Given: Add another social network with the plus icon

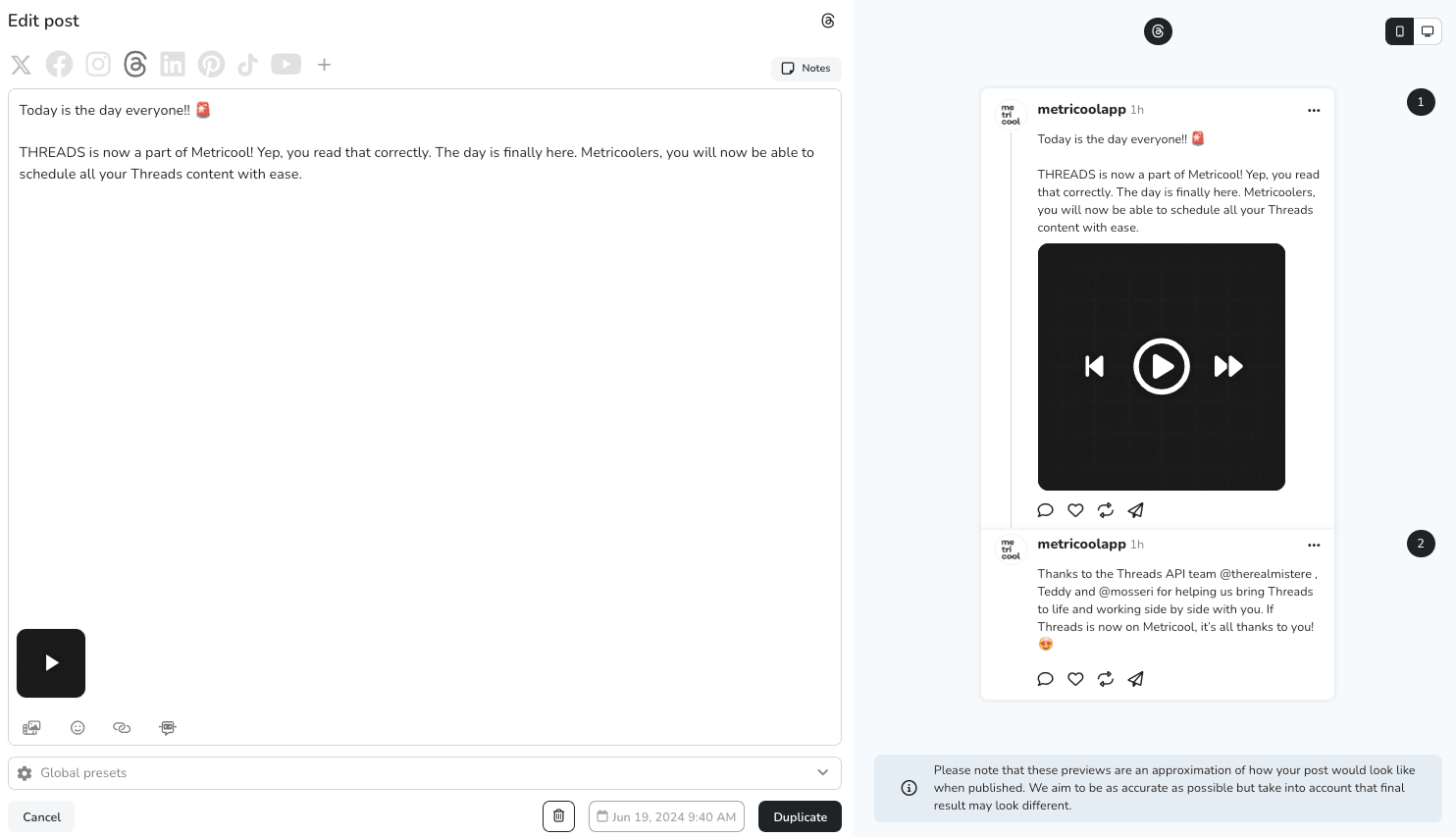Looking at the screenshot, I should 324,64.
